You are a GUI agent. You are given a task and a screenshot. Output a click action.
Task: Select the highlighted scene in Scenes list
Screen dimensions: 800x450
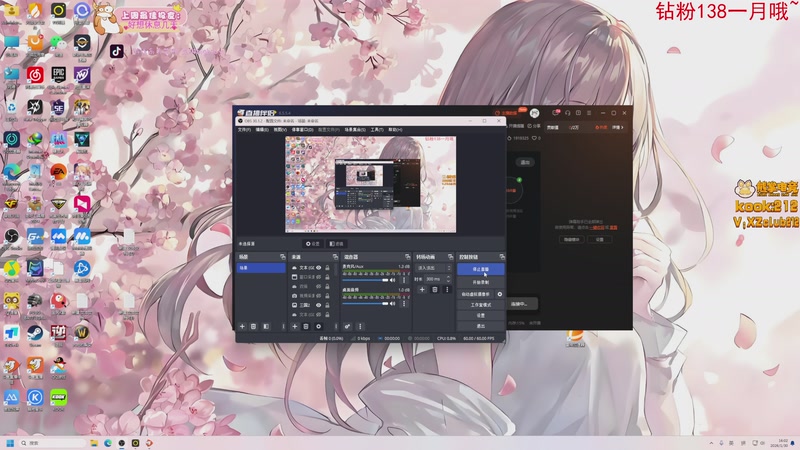tap(261, 268)
